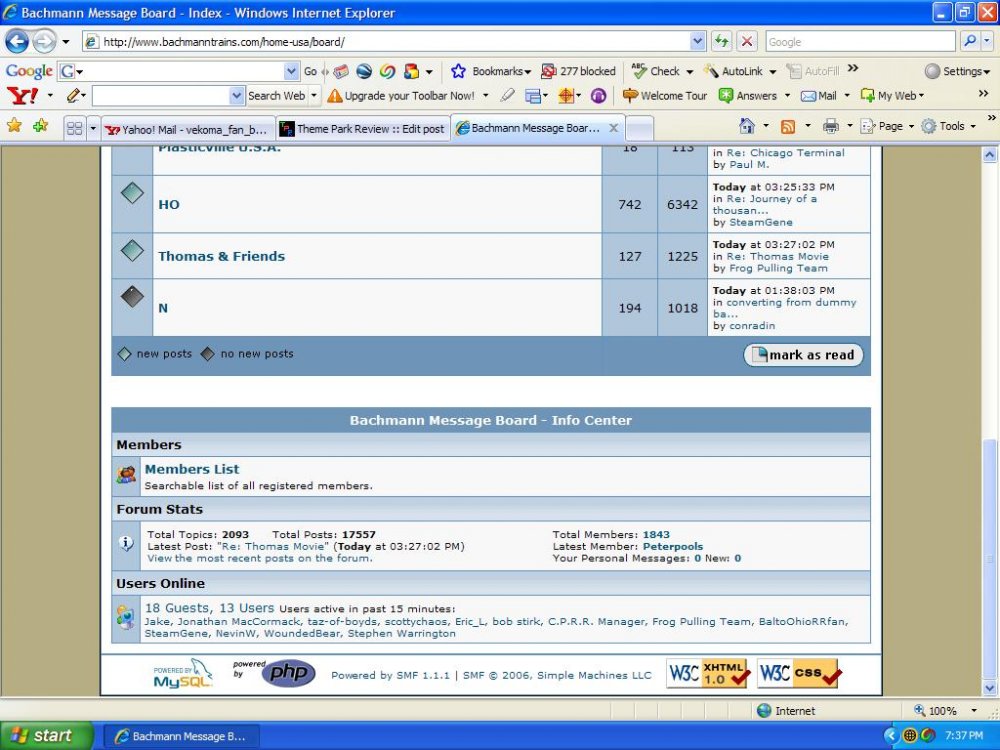Screen dimensions: 1000x750
Task: Toggle Quick Tabs view button
Action: [74, 128]
